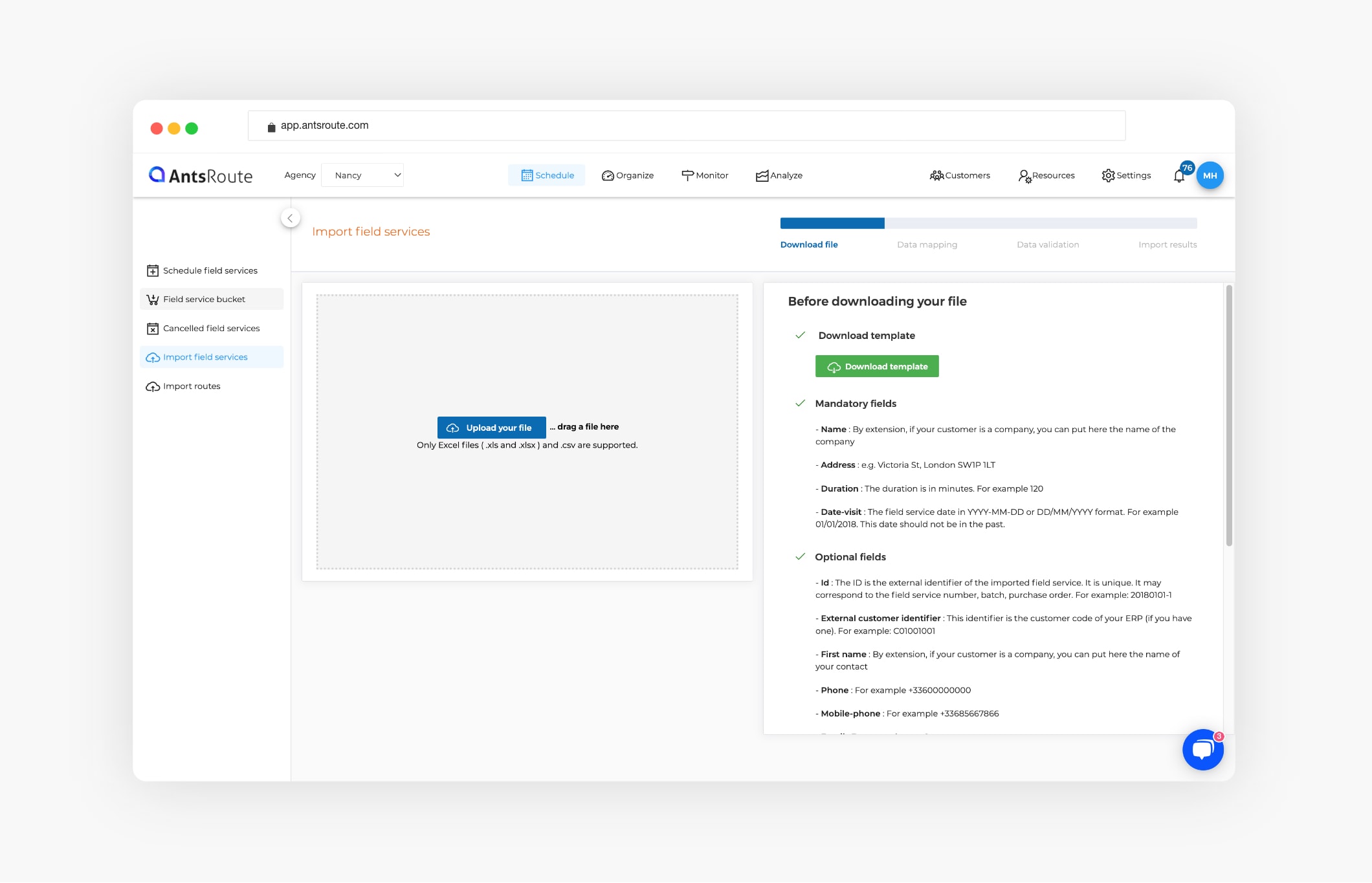Click the notifications bell icon
Screen dimensions: 1372x883
pyautogui.click(x=1179, y=176)
